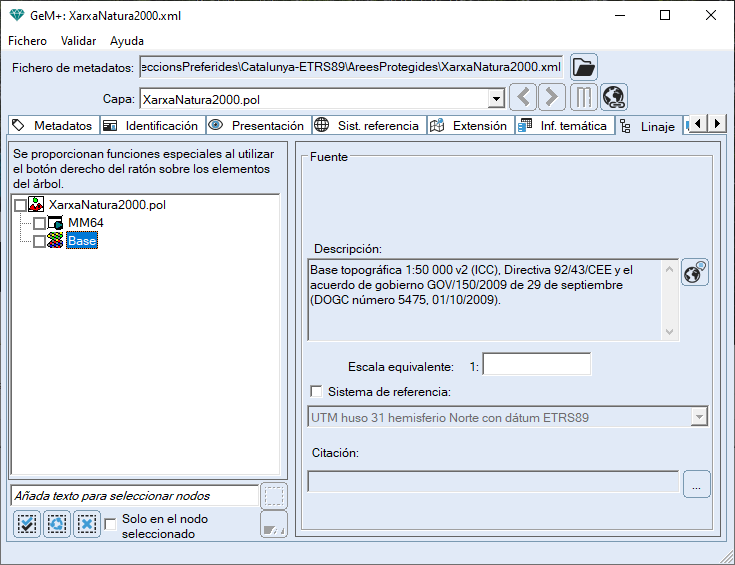Click the invert selection icon
This screenshot has height=565, width=735.
click(x=57, y=523)
